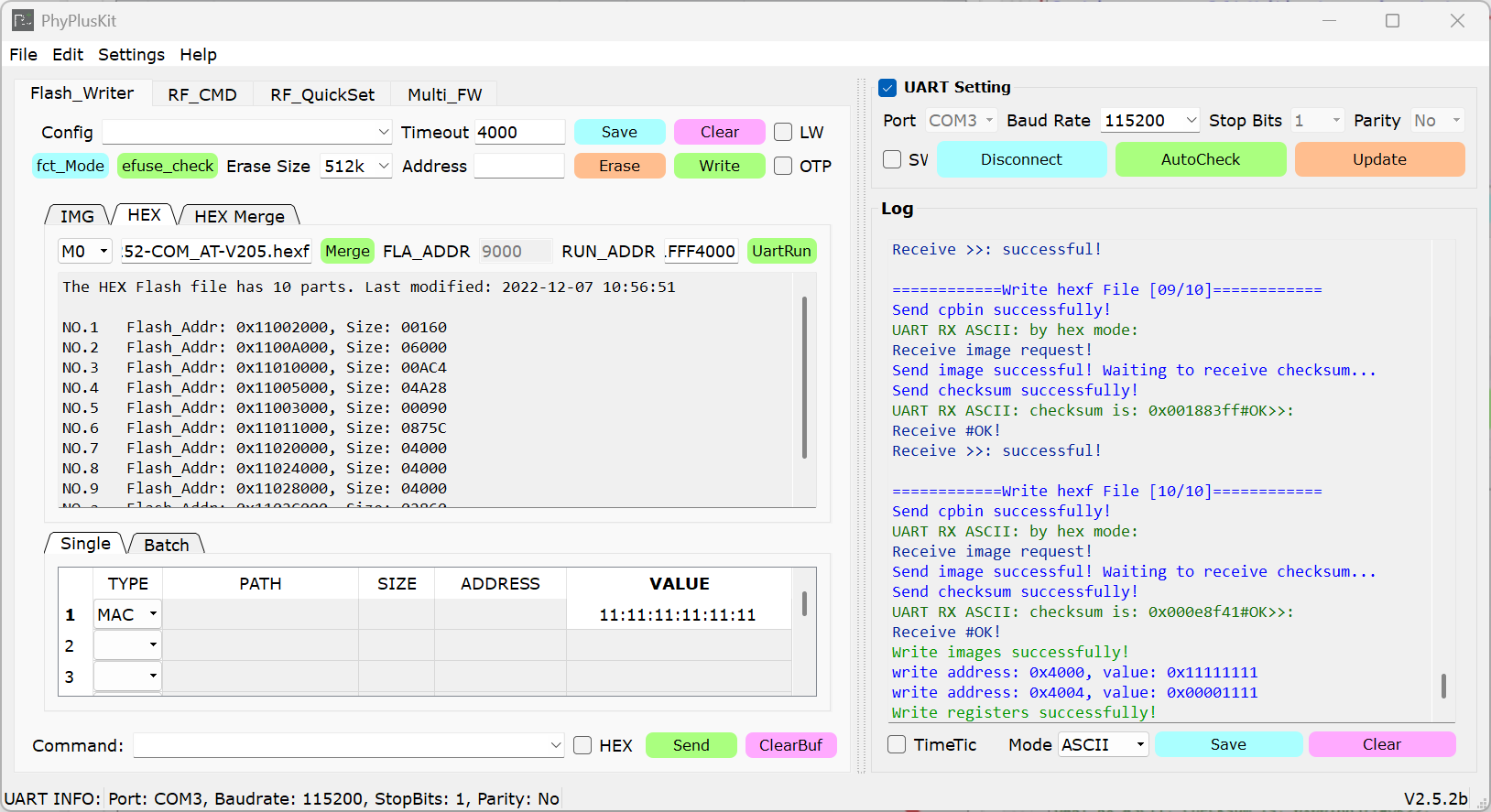Switch to the Batch tab
The image size is (1491, 812).
pyautogui.click(x=166, y=545)
